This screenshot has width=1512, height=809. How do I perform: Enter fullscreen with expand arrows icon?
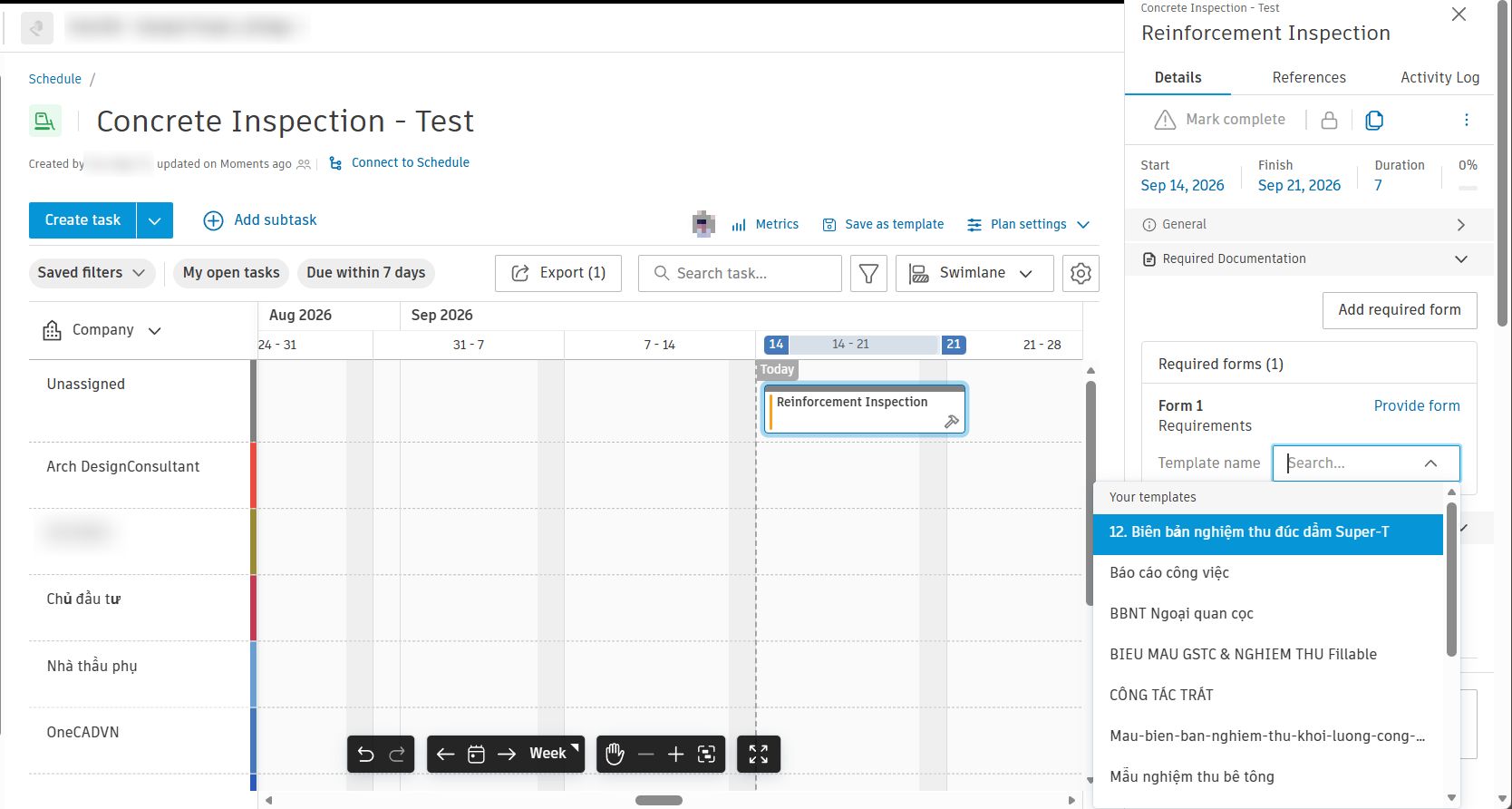[759, 754]
